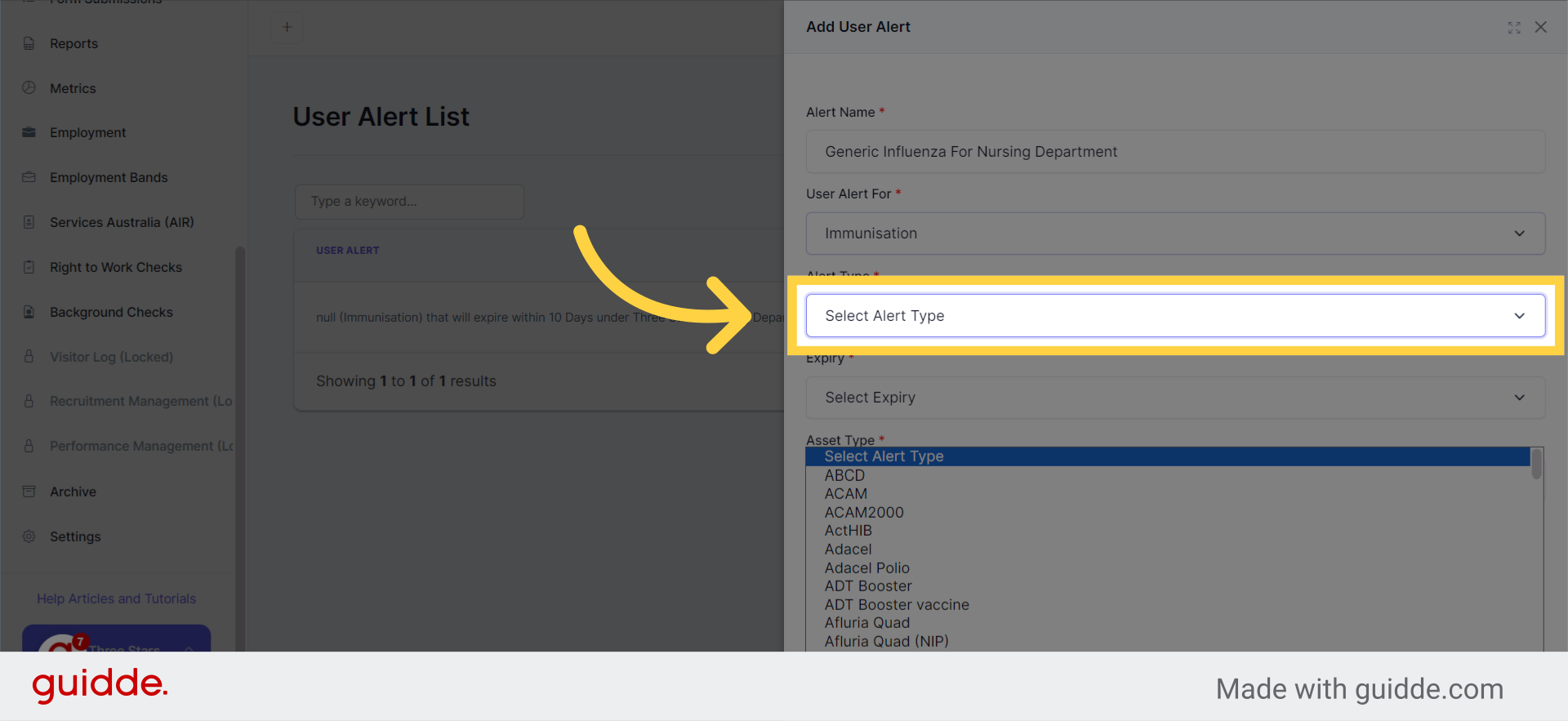Open Services Australia (AIR) page
The image size is (1568, 721).
[x=122, y=222]
